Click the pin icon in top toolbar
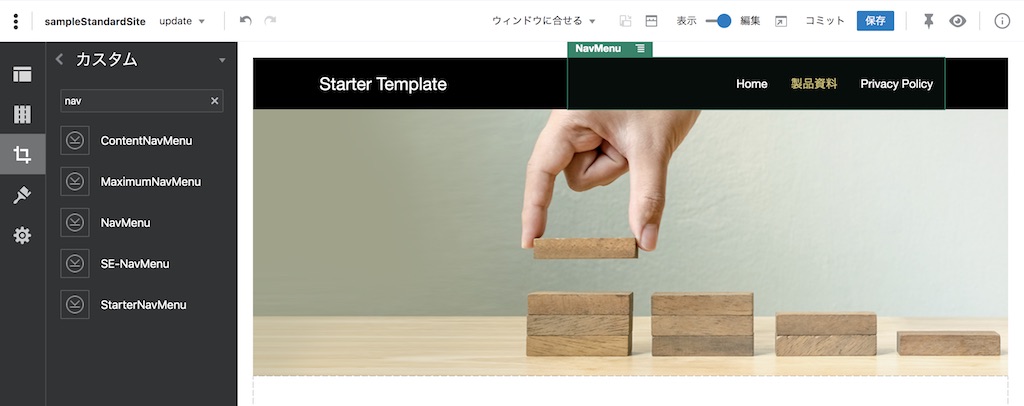 928,21
